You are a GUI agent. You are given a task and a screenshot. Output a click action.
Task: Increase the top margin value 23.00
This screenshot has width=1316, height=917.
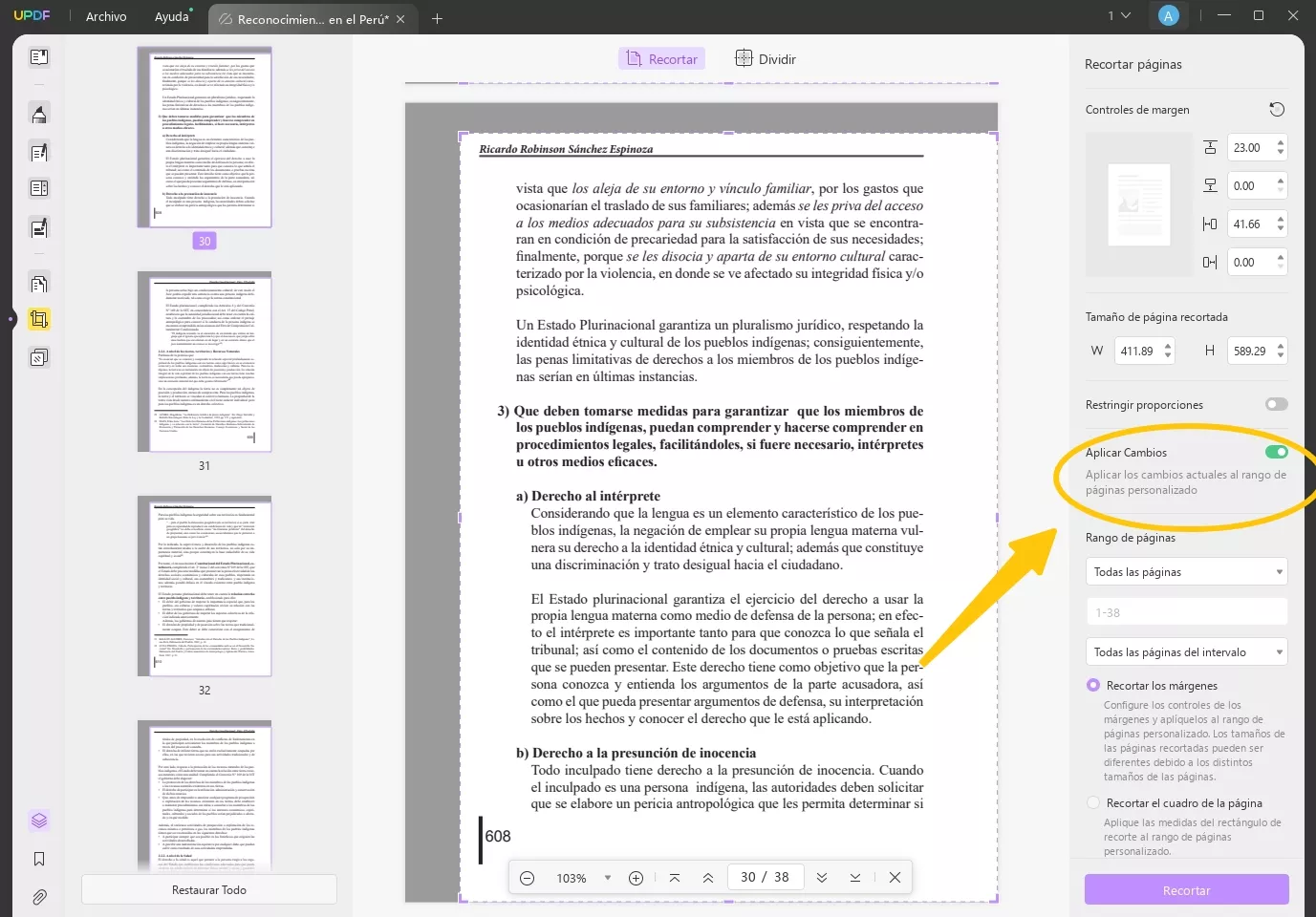pos(1281,142)
